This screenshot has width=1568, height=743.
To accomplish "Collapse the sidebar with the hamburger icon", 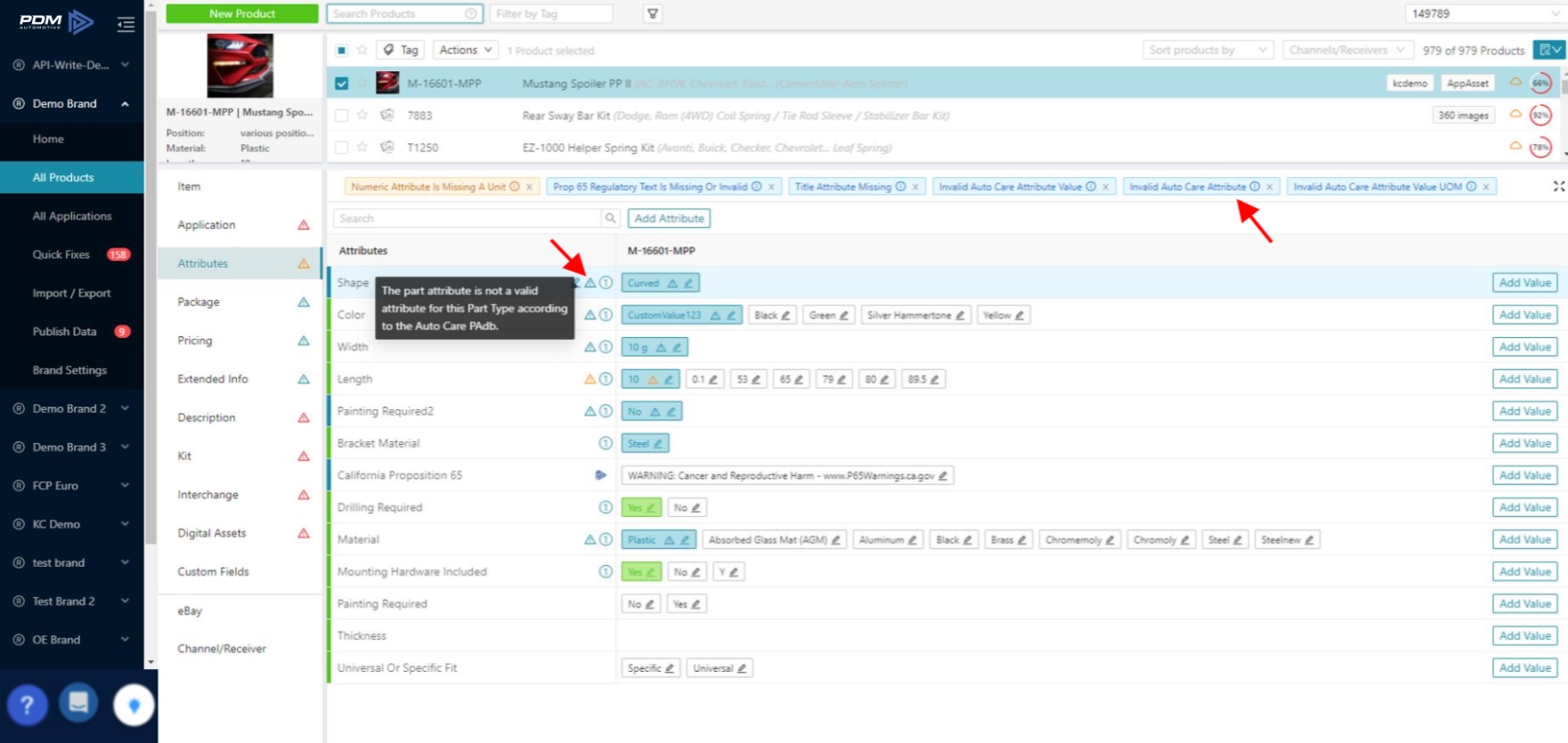I will point(126,24).
